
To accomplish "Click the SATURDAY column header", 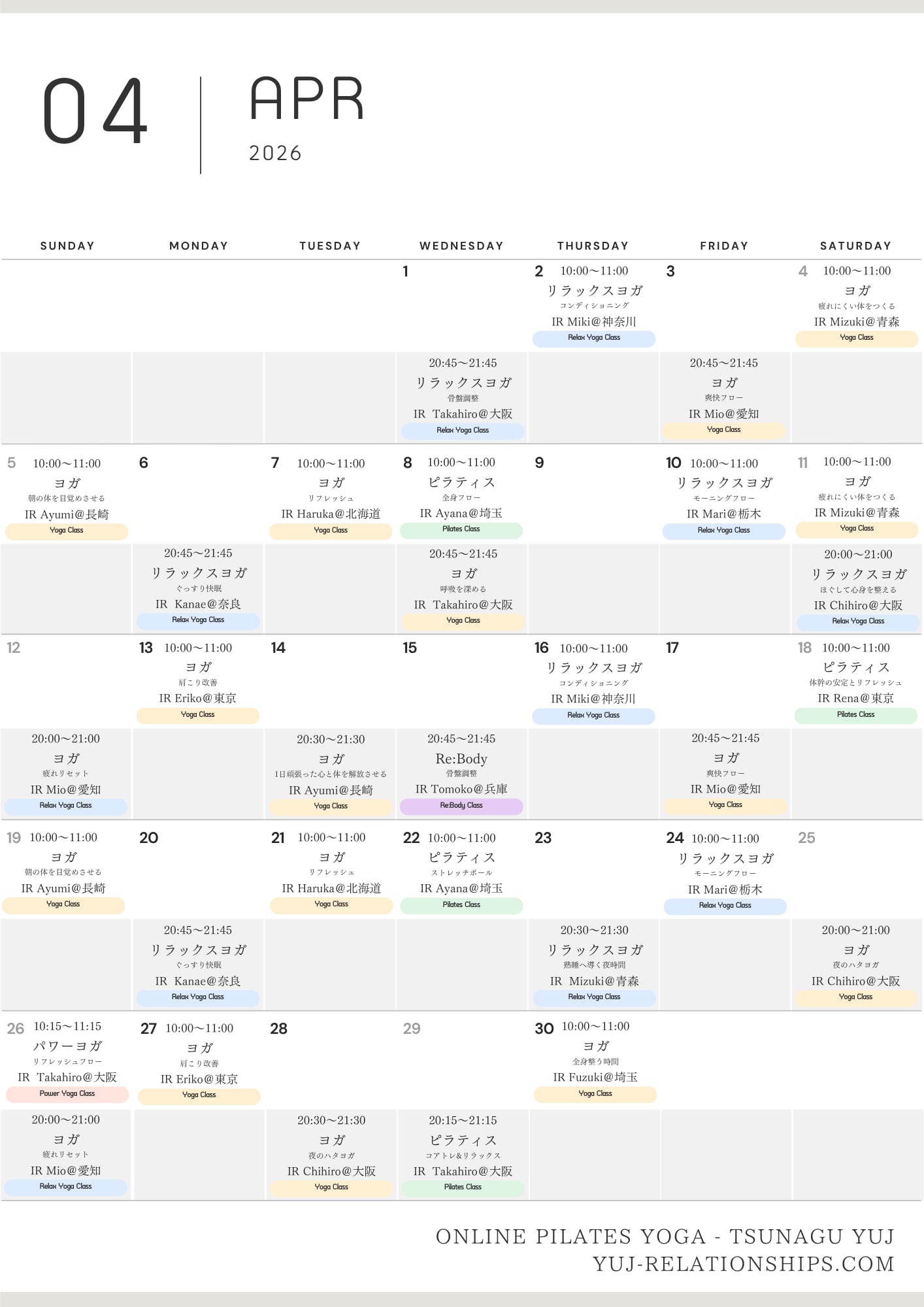I will [855, 246].
